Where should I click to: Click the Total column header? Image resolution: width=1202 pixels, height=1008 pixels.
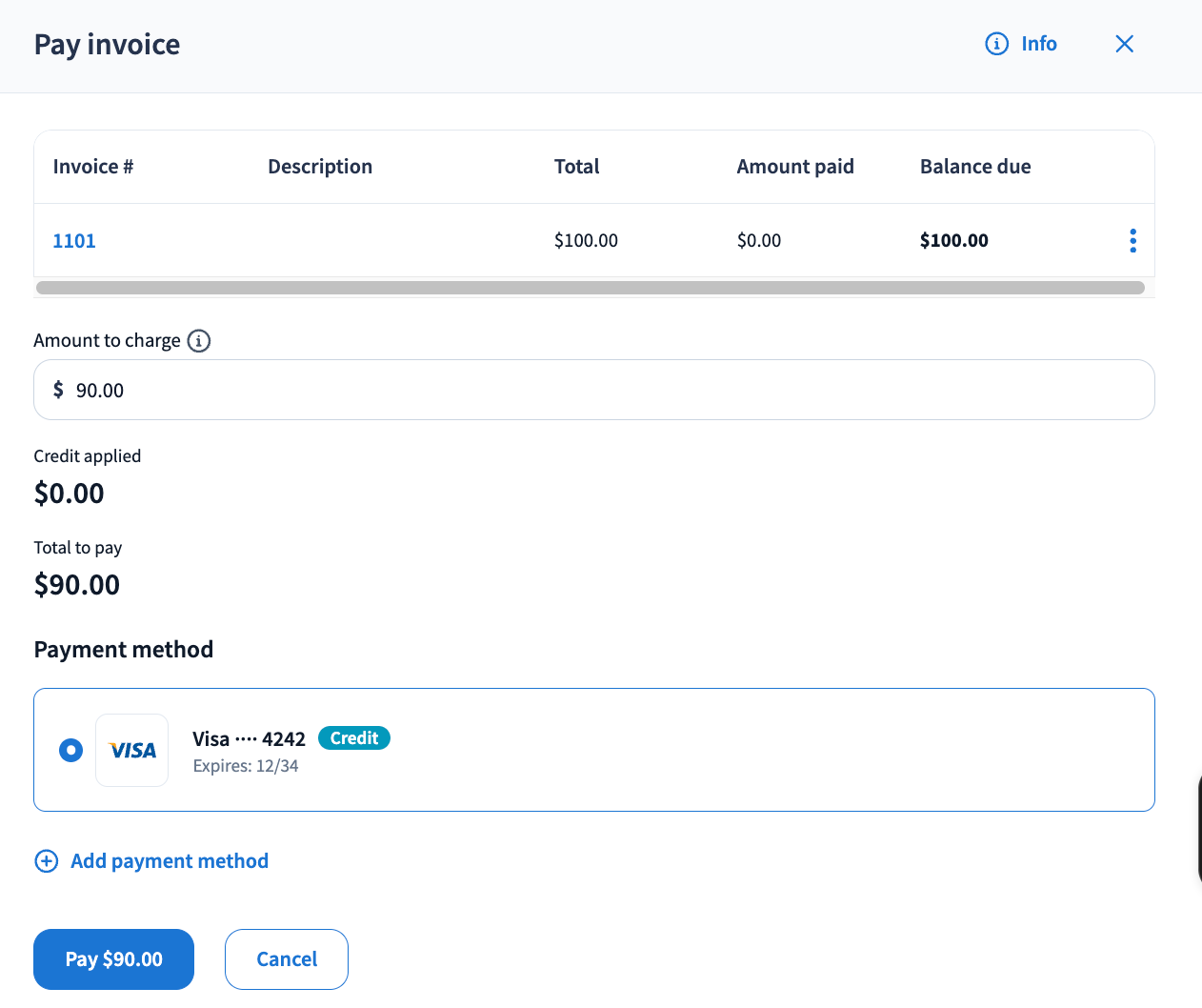click(577, 167)
